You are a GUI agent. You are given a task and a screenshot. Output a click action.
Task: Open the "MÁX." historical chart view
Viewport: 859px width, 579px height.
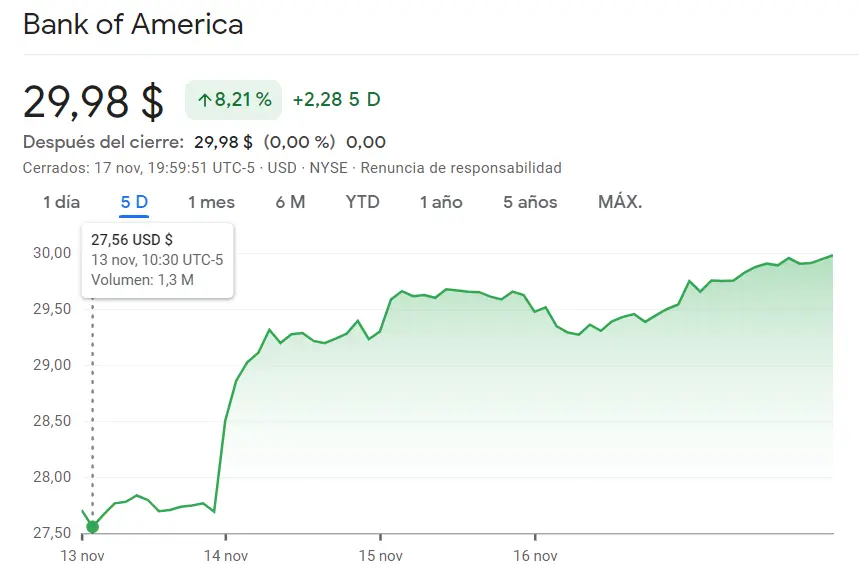(x=621, y=202)
